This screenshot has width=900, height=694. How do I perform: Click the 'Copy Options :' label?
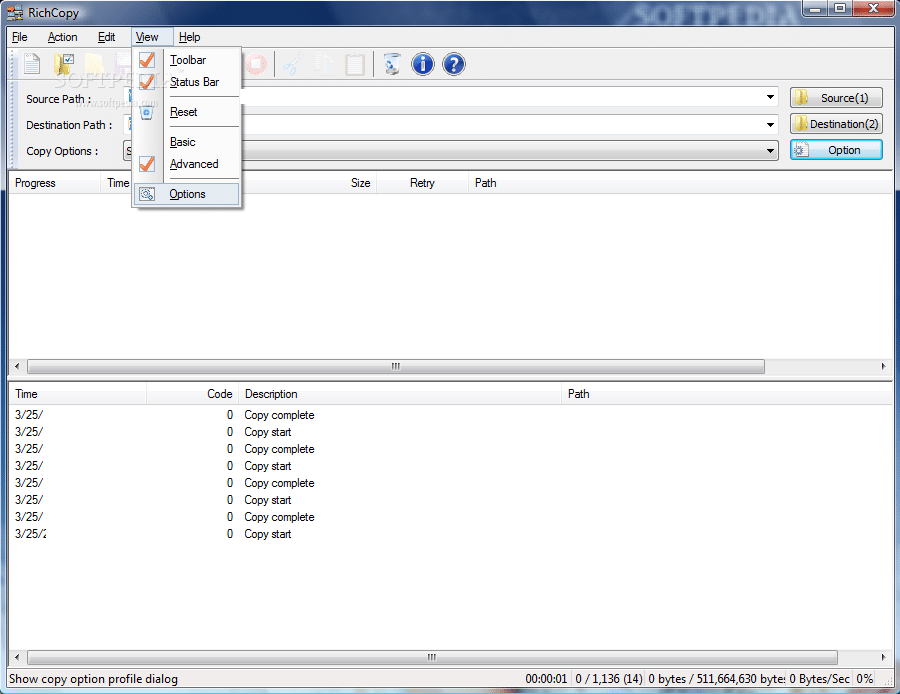pyautogui.click(x=62, y=152)
